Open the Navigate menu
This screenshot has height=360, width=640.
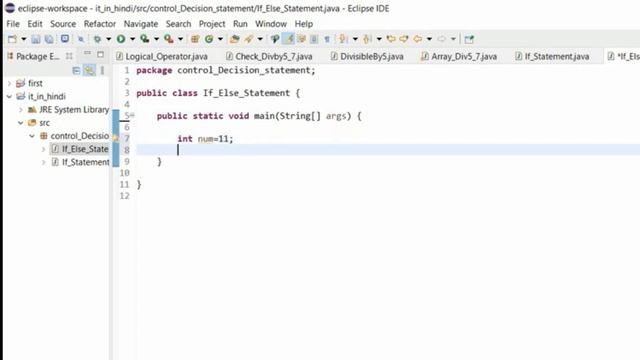pyautogui.click(x=141, y=24)
